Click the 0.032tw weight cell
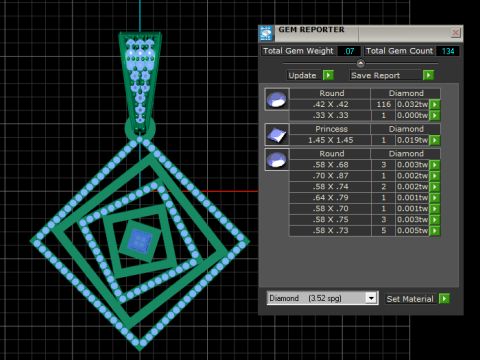 point(412,104)
